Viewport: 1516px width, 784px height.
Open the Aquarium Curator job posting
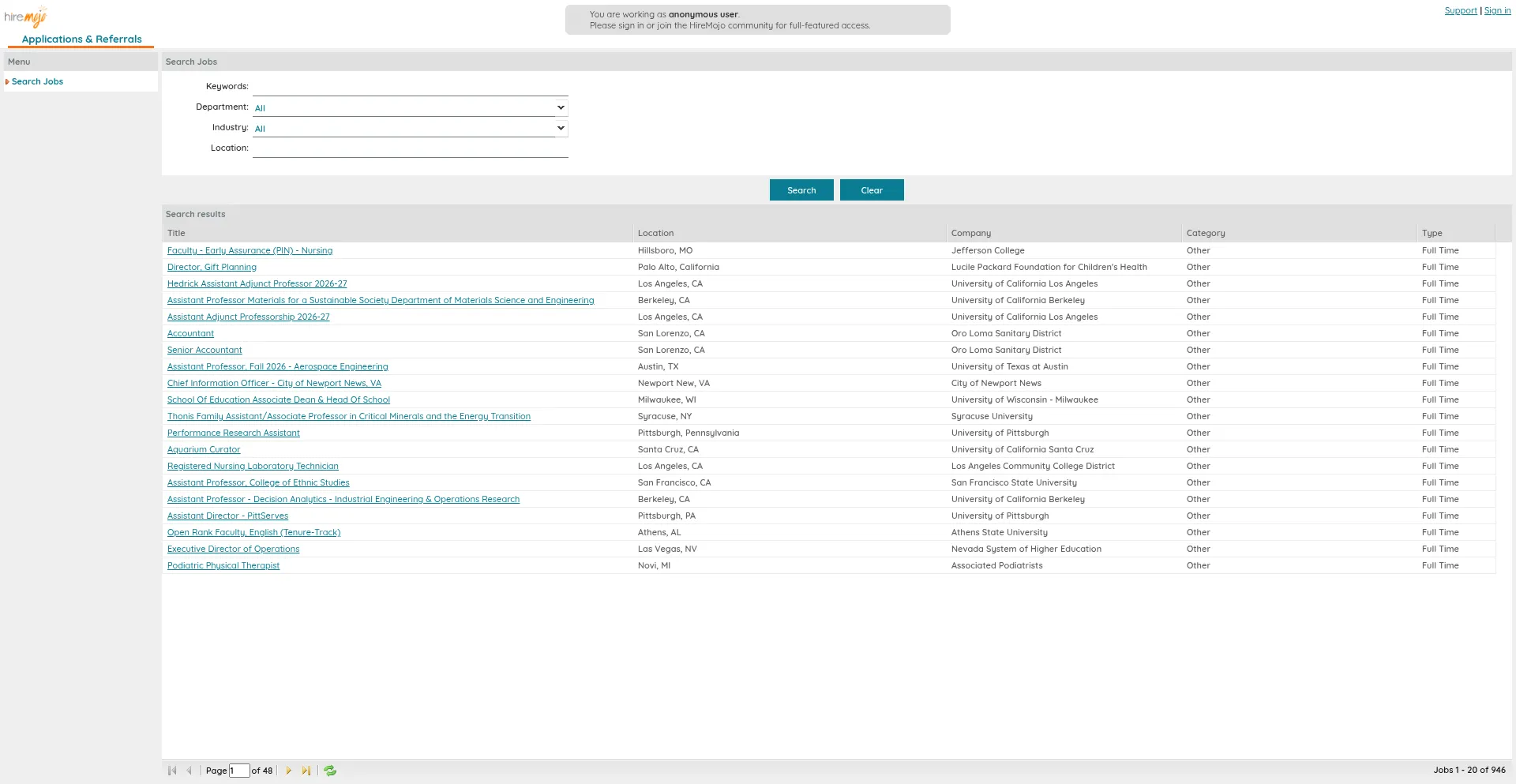click(x=204, y=449)
